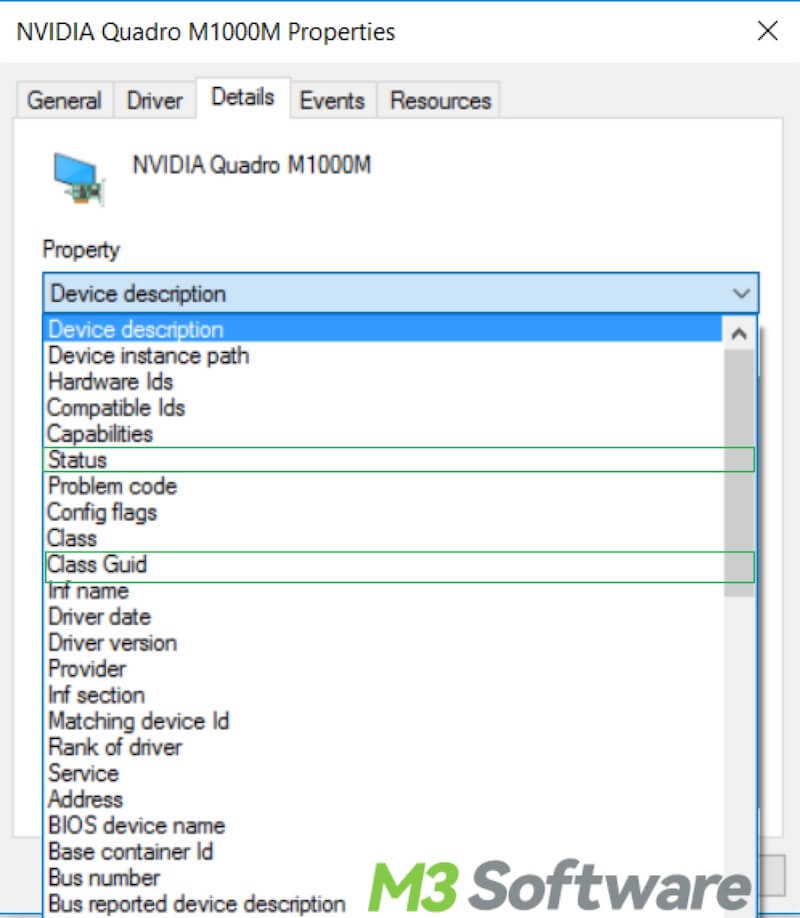Image resolution: width=800 pixels, height=918 pixels.
Task: Click the display adapter device icon
Action: tap(79, 179)
